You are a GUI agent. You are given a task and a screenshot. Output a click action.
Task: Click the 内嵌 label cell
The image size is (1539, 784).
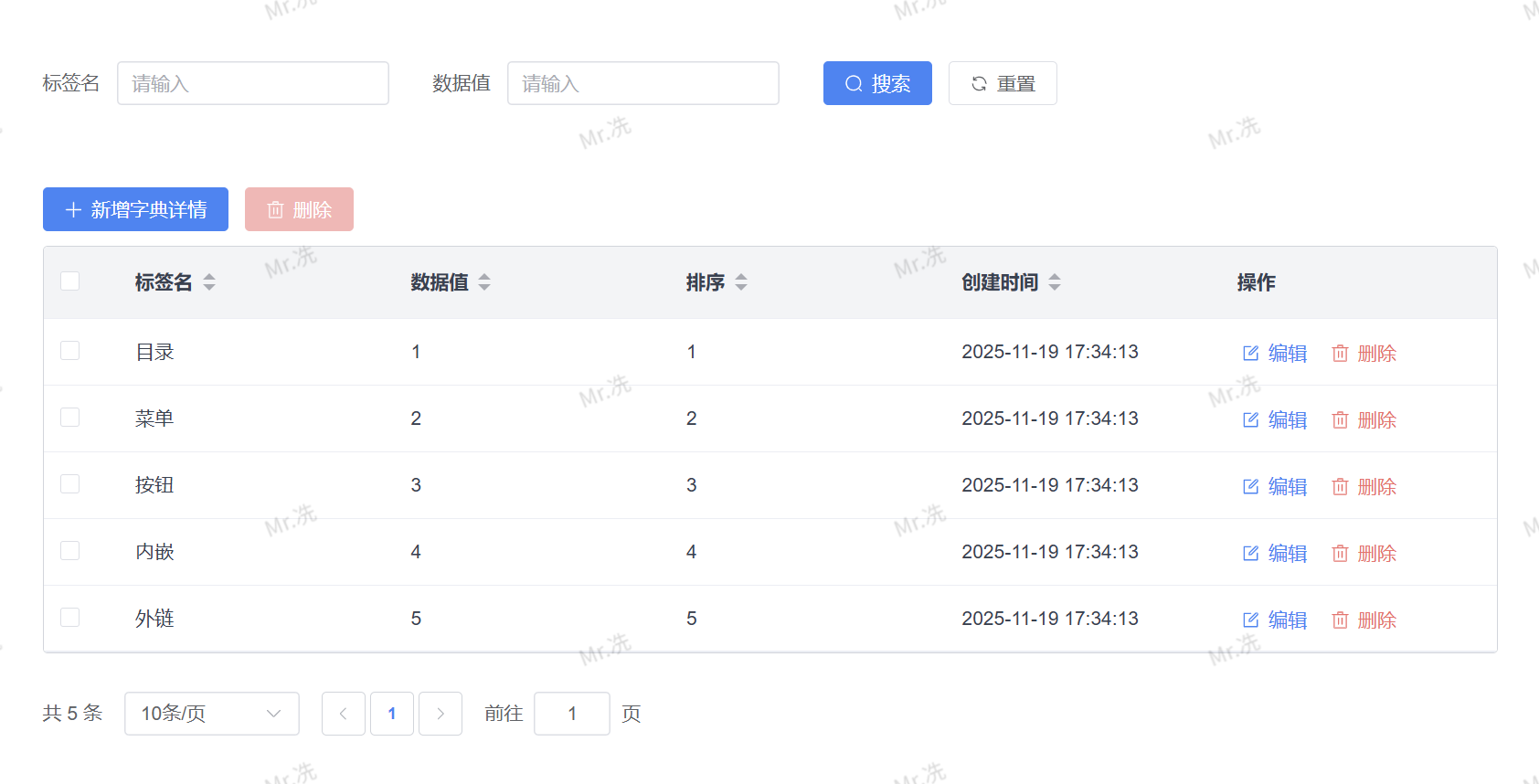pyautogui.click(x=154, y=552)
